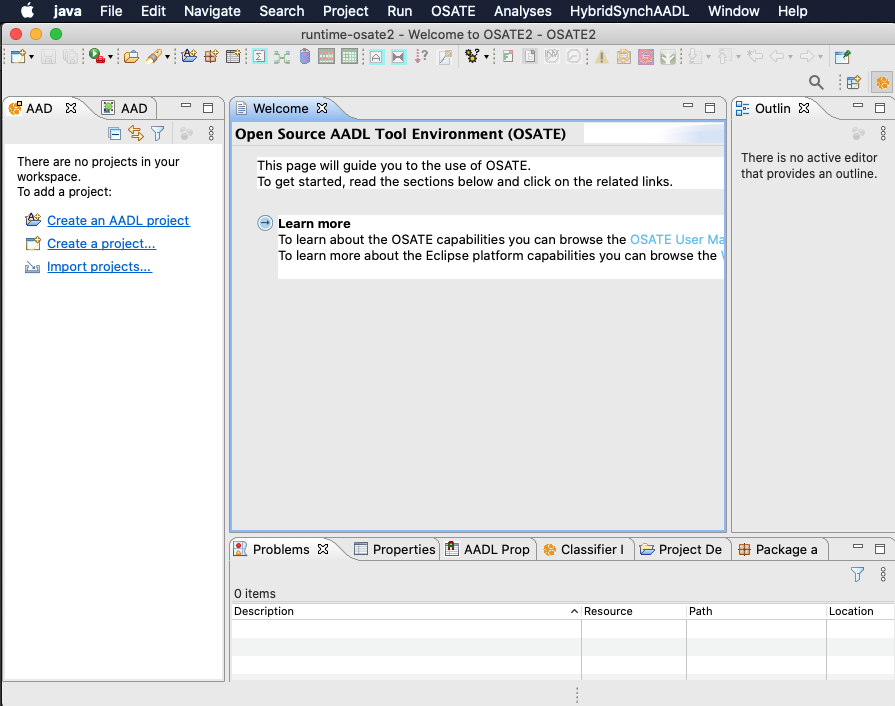
Task: Click the Problems view filter funnel icon
Action: [x=857, y=574]
